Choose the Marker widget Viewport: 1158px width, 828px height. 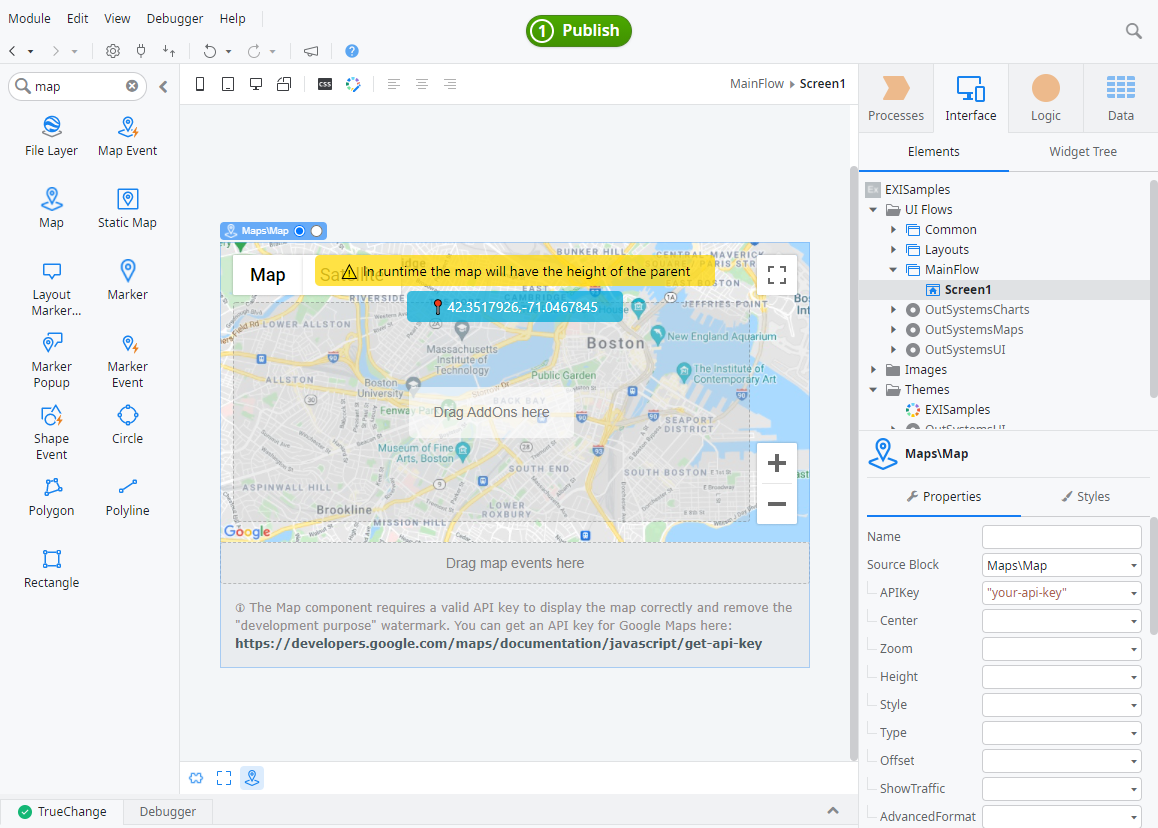tap(127, 281)
